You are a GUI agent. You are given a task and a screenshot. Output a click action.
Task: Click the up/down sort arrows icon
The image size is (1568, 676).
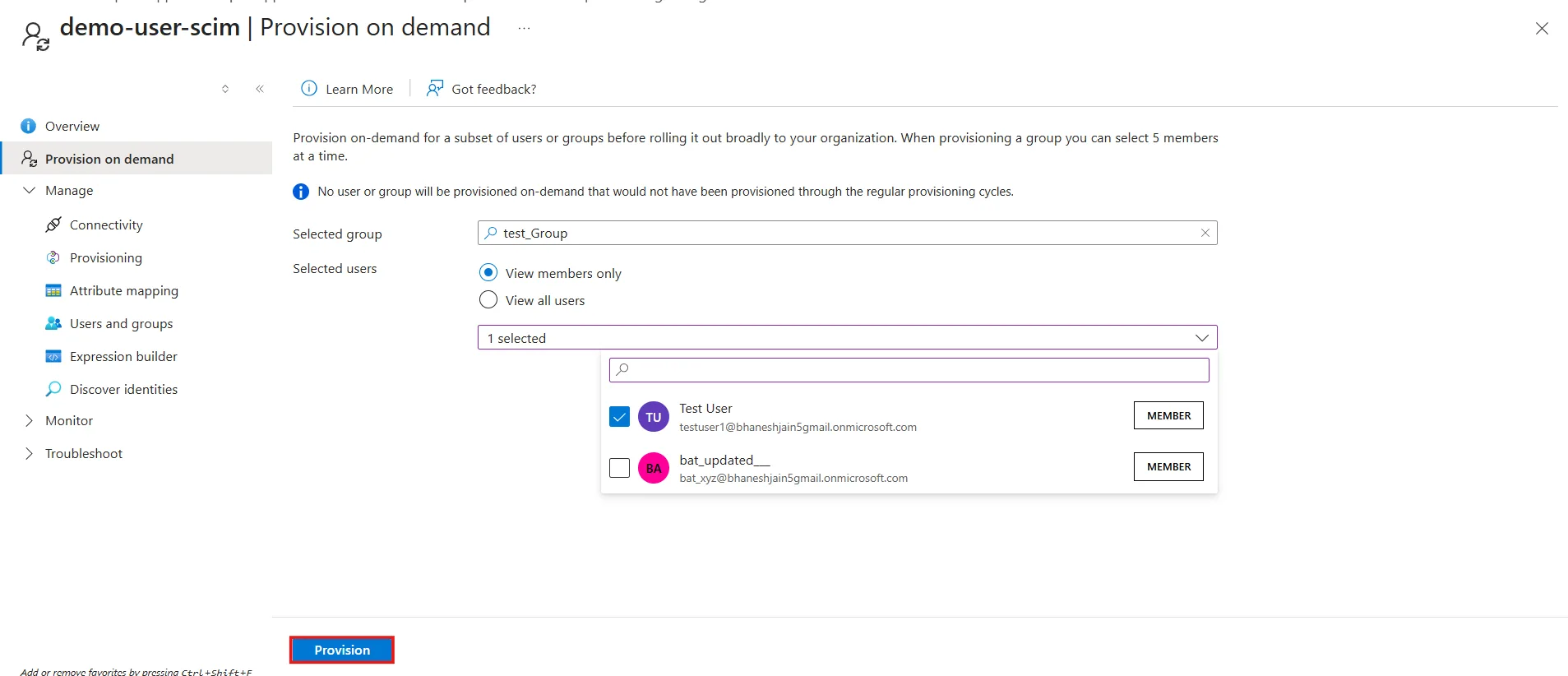pyautogui.click(x=225, y=89)
